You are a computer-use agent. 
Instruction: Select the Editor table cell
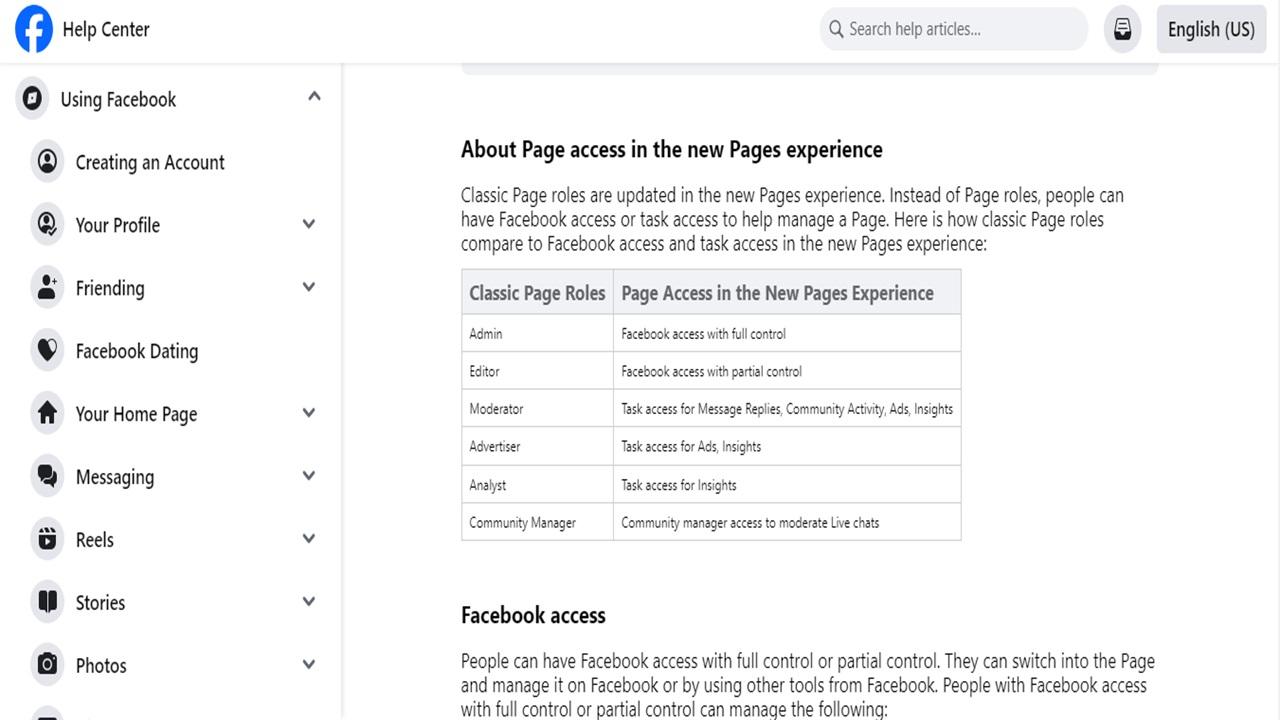[x=537, y=371]
